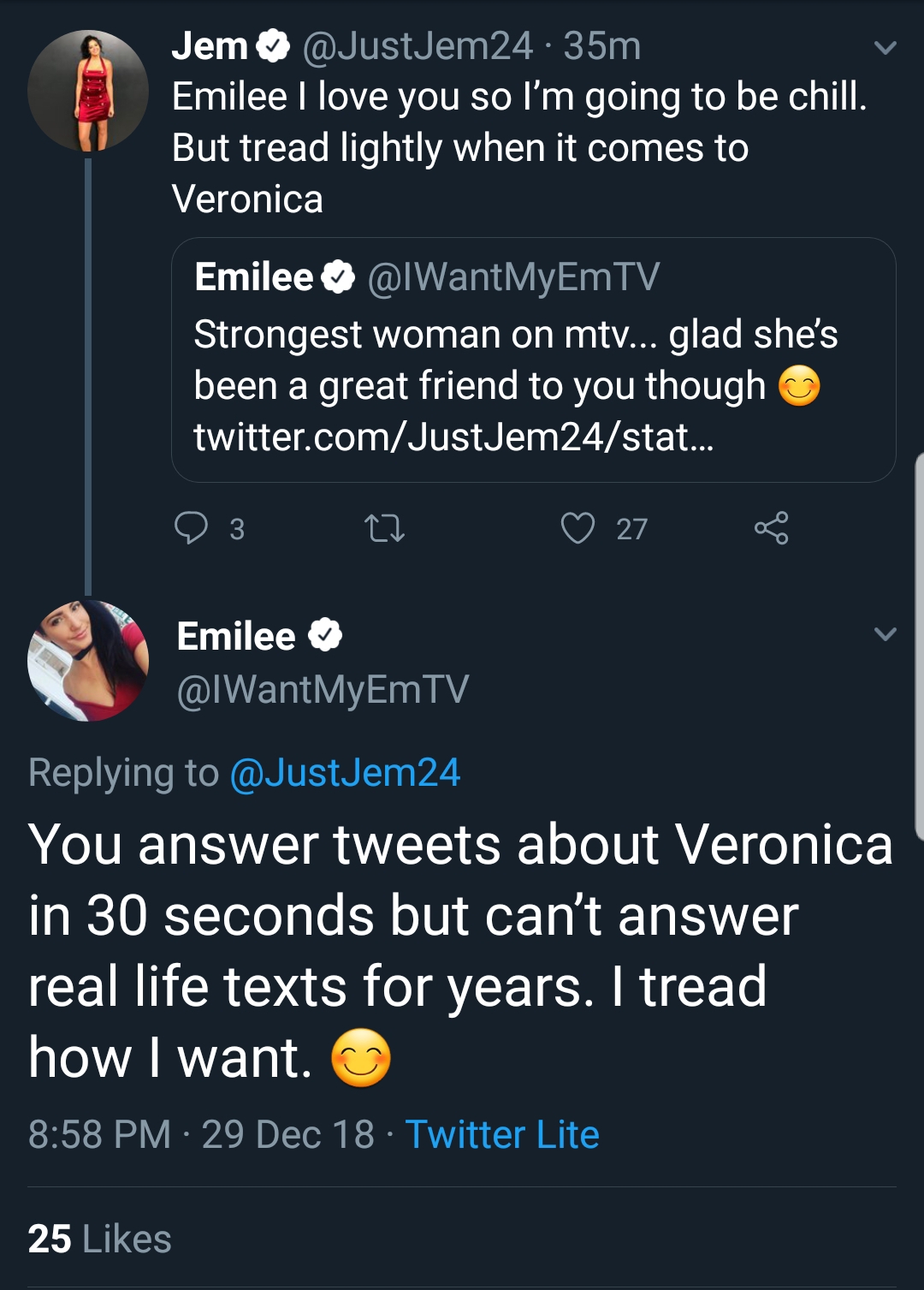The image size is (924, 1290).
Task: Click the 8:58 PM timestamp
Action: pos(99,1135)
